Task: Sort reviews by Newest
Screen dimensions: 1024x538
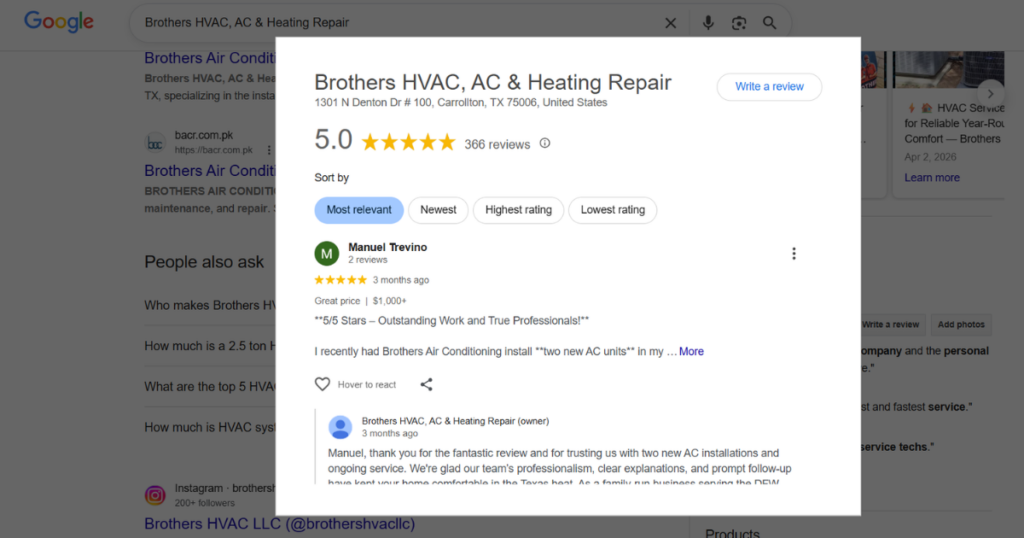Action: pos(438,210)
